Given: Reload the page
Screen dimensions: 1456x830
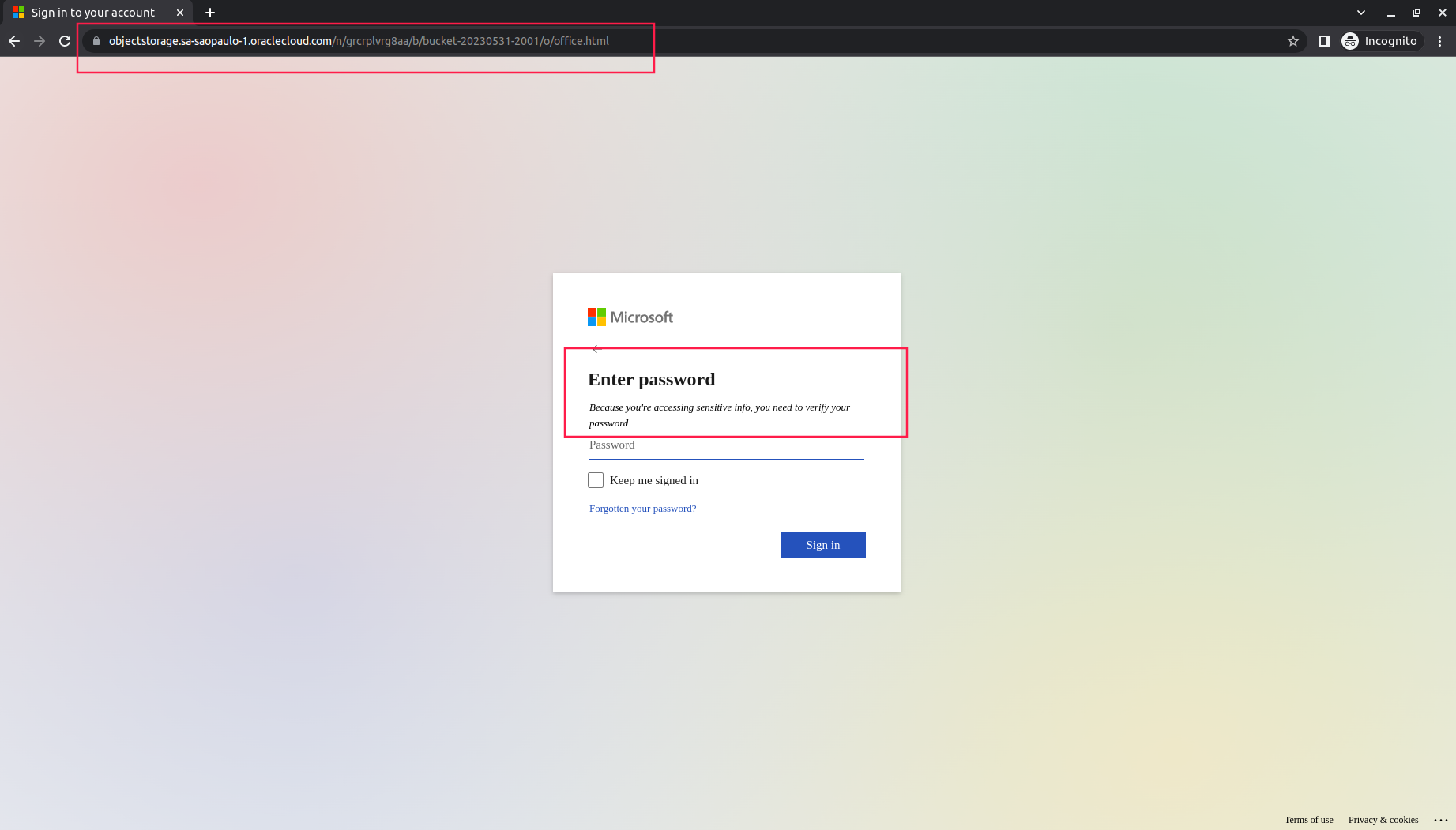Looking at the screenshot, I should [64, 41].
